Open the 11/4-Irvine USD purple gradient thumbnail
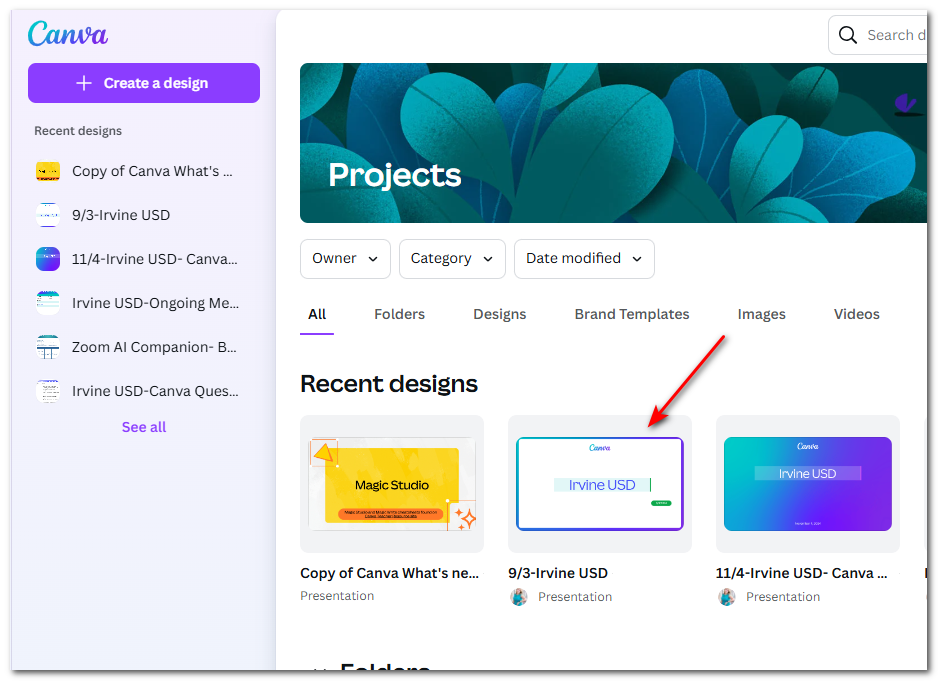Screen dimensions: 938x681 [x=808, y=484]
